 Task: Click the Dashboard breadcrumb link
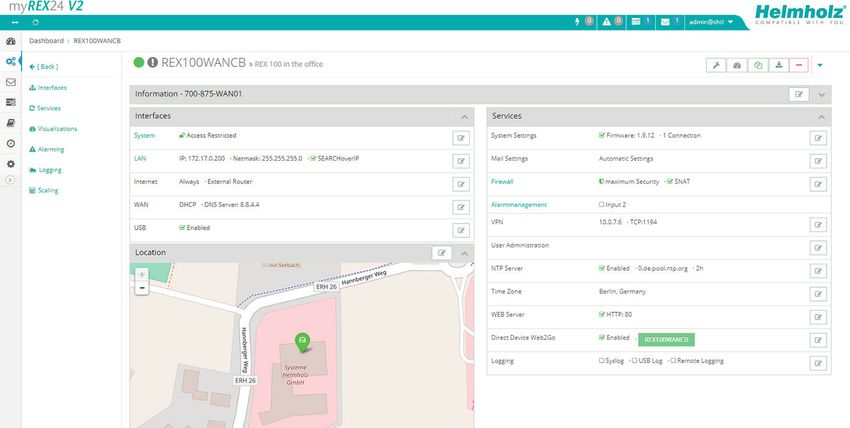coord(46,41)
